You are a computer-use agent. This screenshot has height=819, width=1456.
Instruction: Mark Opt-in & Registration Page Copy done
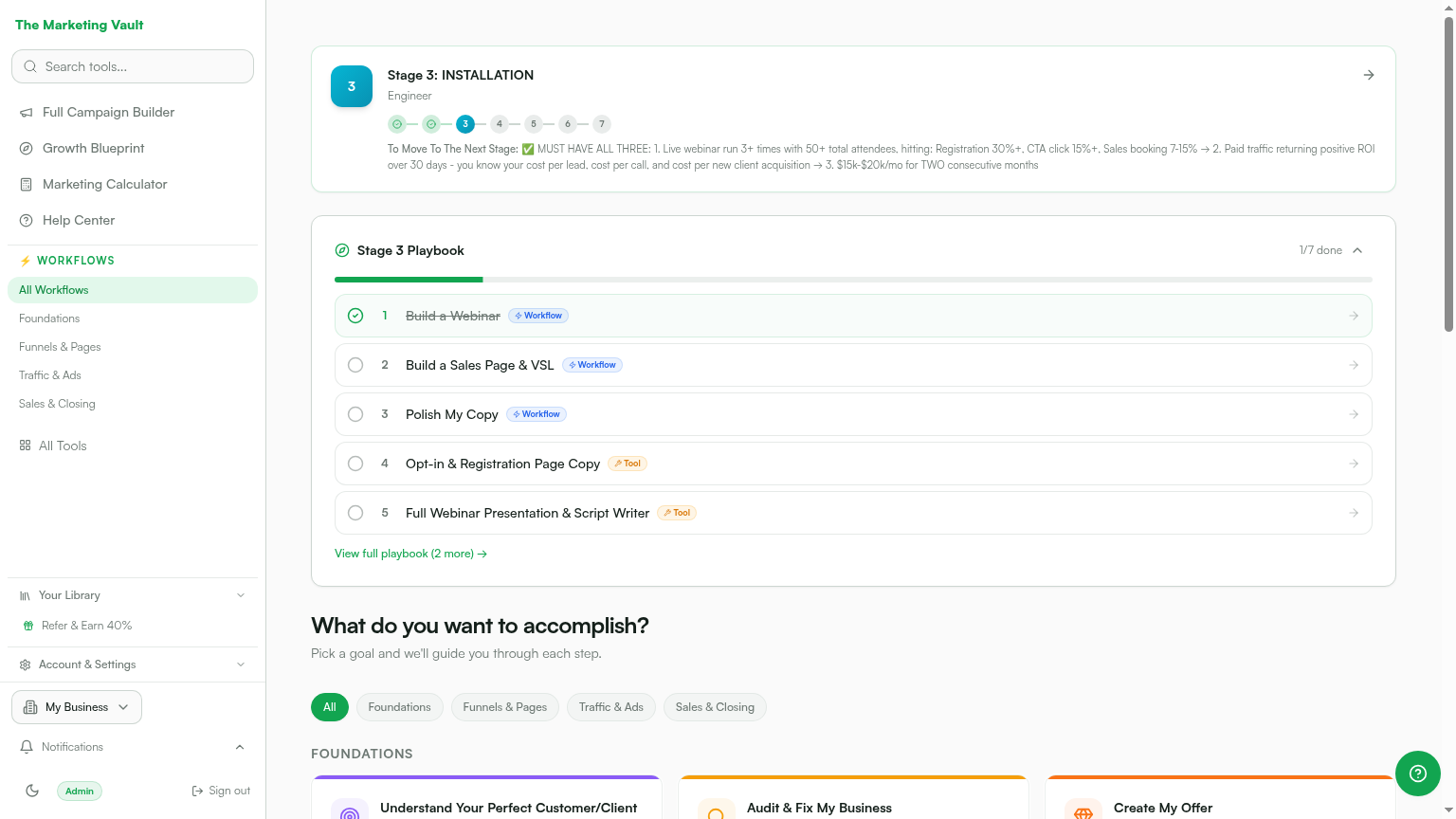(355, 464)
